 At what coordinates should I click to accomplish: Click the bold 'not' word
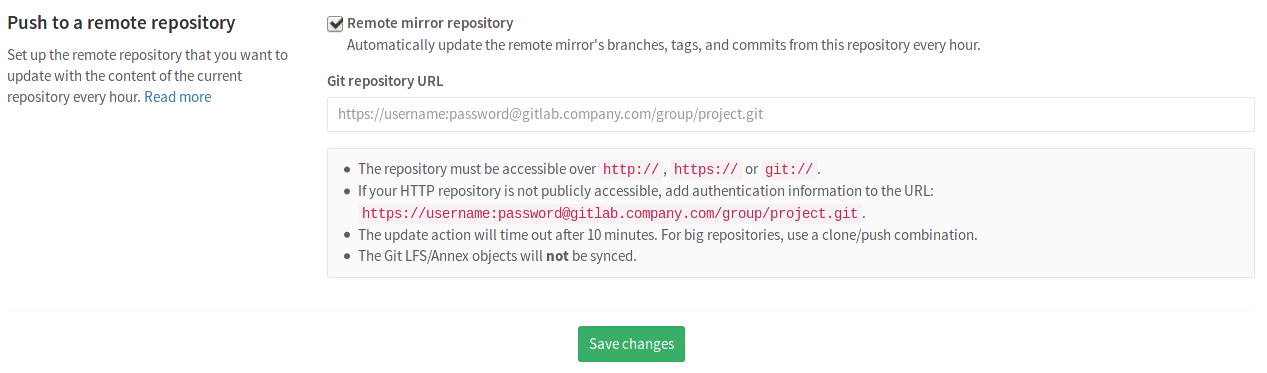pyautogui.click(x=557, y=256)
